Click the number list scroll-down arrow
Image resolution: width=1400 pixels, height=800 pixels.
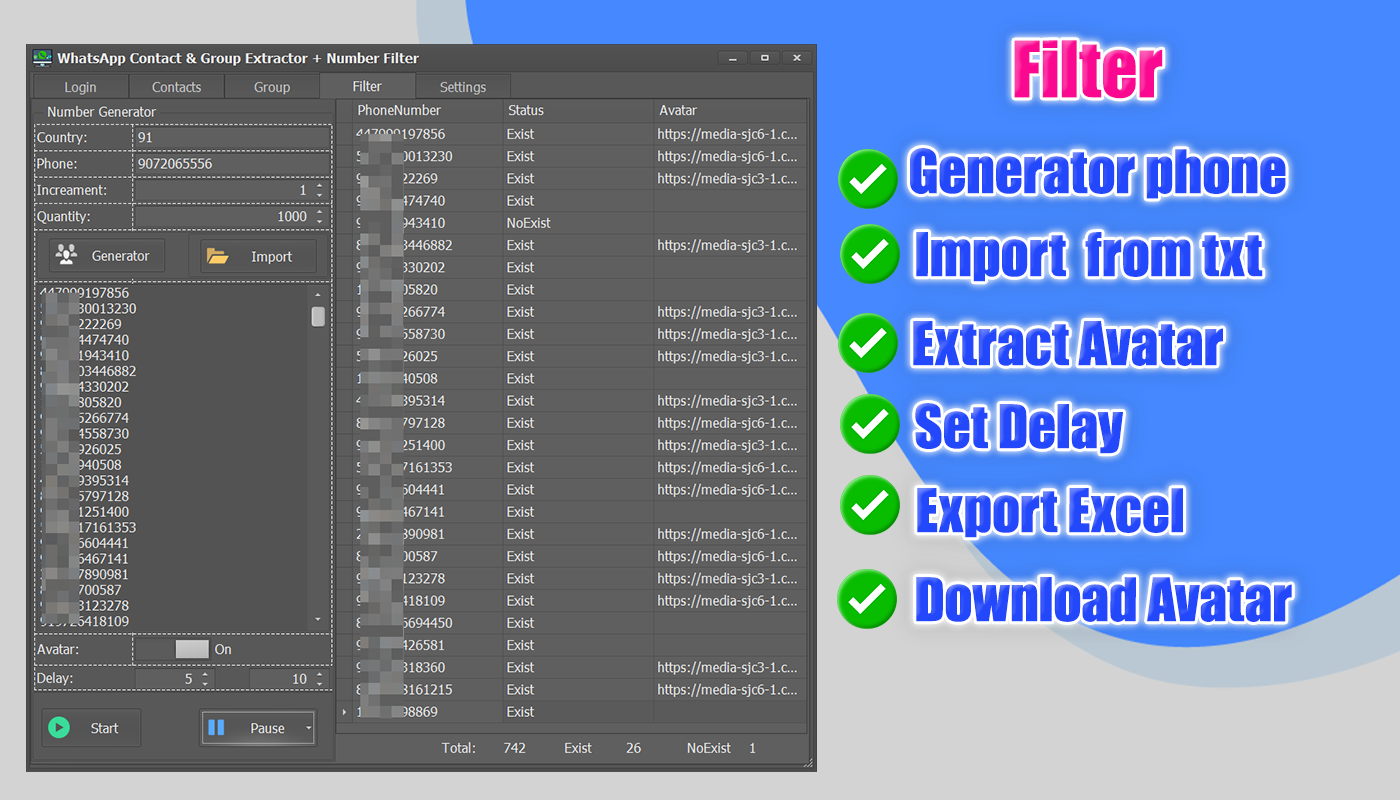pos(318,620)
